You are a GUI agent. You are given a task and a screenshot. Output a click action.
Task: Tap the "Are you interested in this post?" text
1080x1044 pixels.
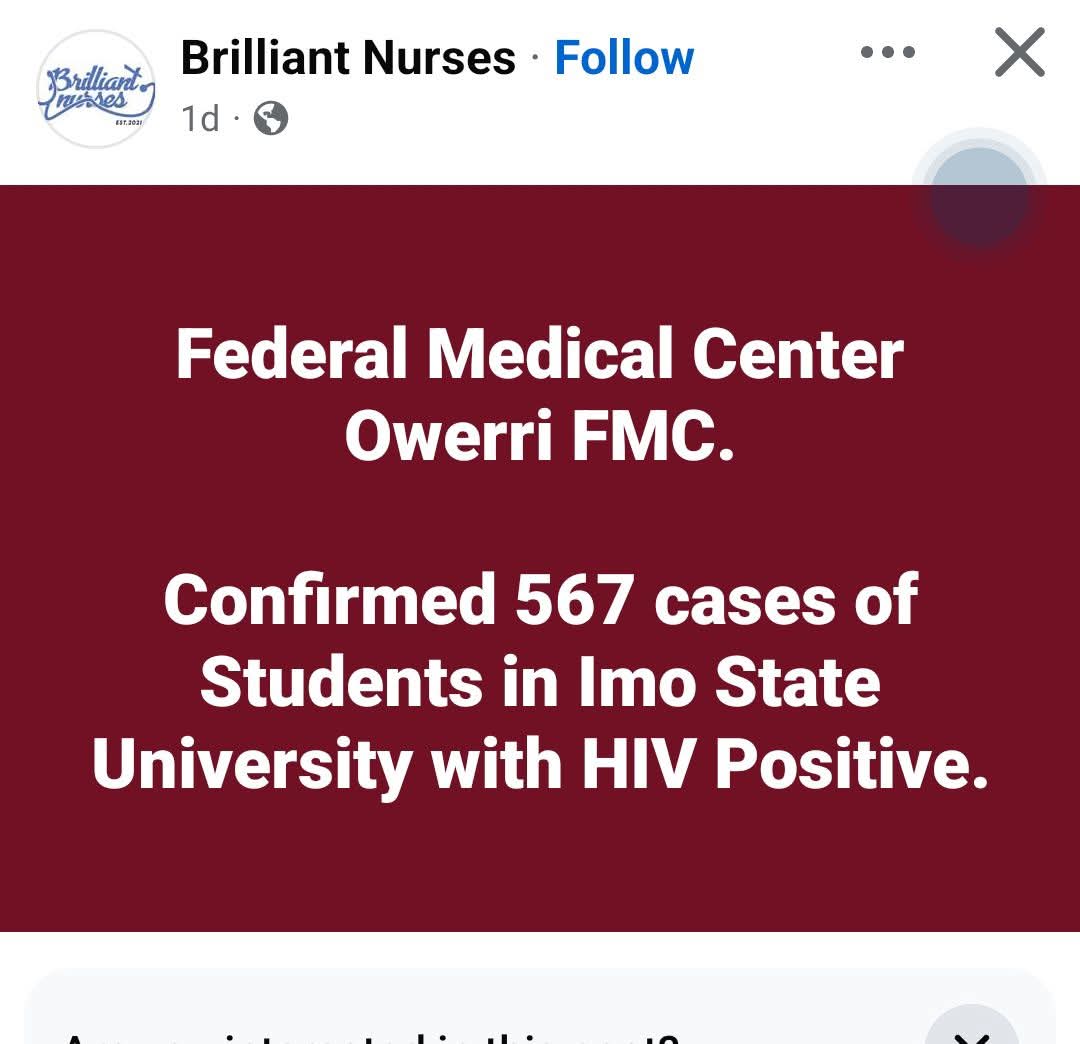(370, 1035)
